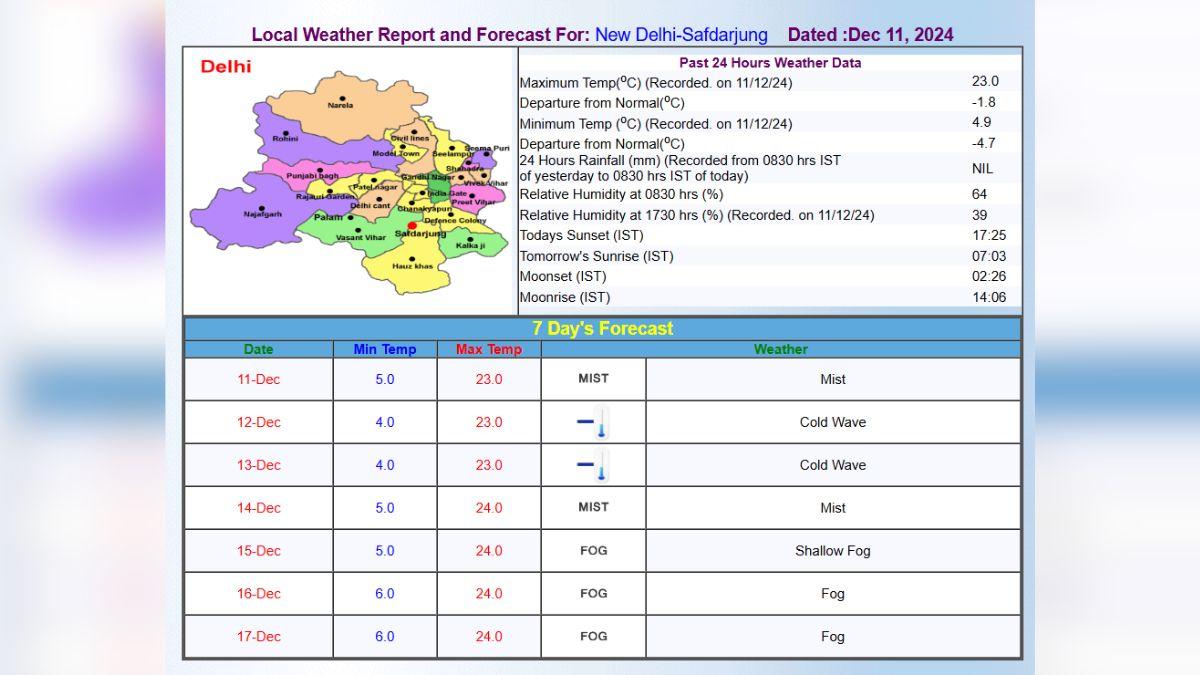This screenshot has width=1200, height=675.
Task: Click Tomorrow's Sunrise time 07:03
Action: coord(988,256)
